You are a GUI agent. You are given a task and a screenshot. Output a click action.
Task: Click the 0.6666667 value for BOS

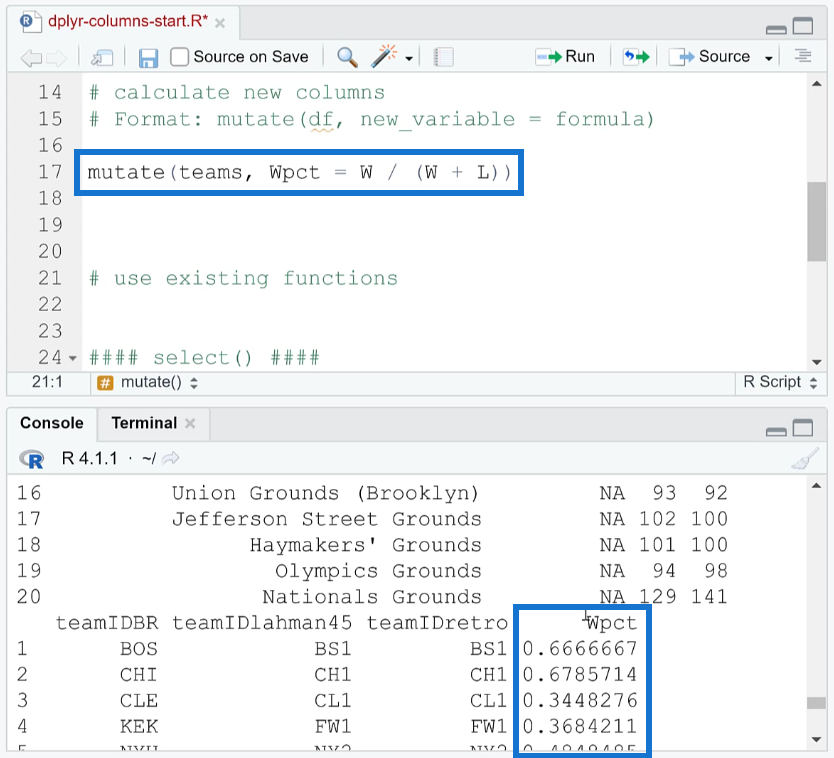(580, 648)
